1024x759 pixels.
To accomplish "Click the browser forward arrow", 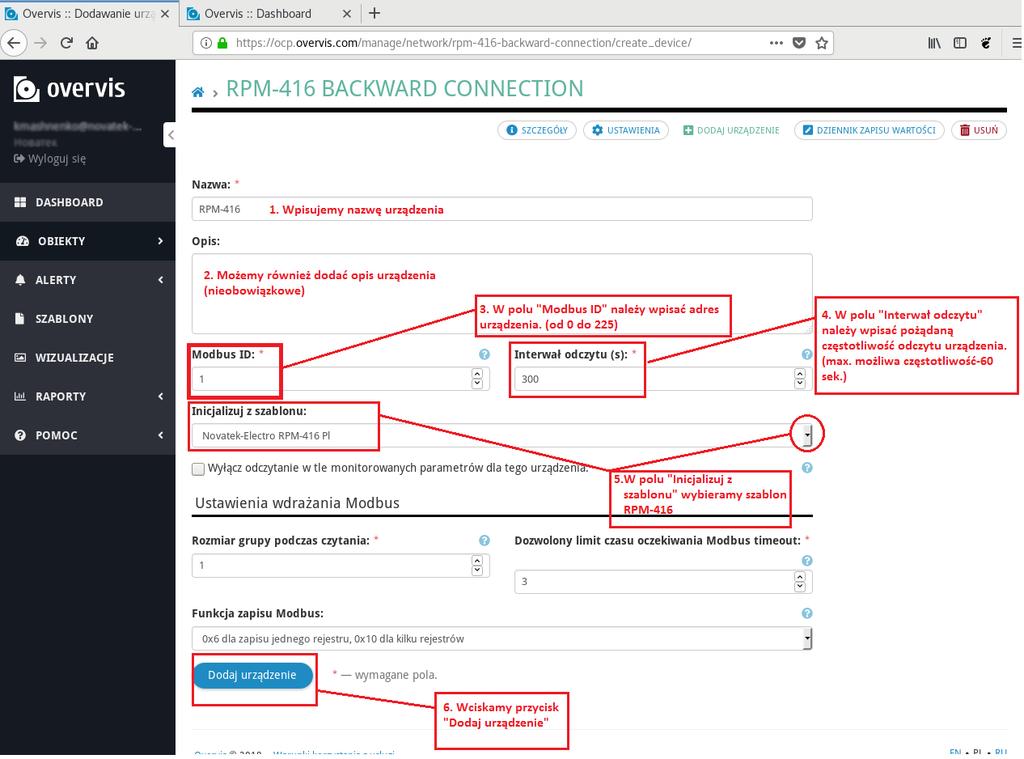I will (x=40, y=43).
